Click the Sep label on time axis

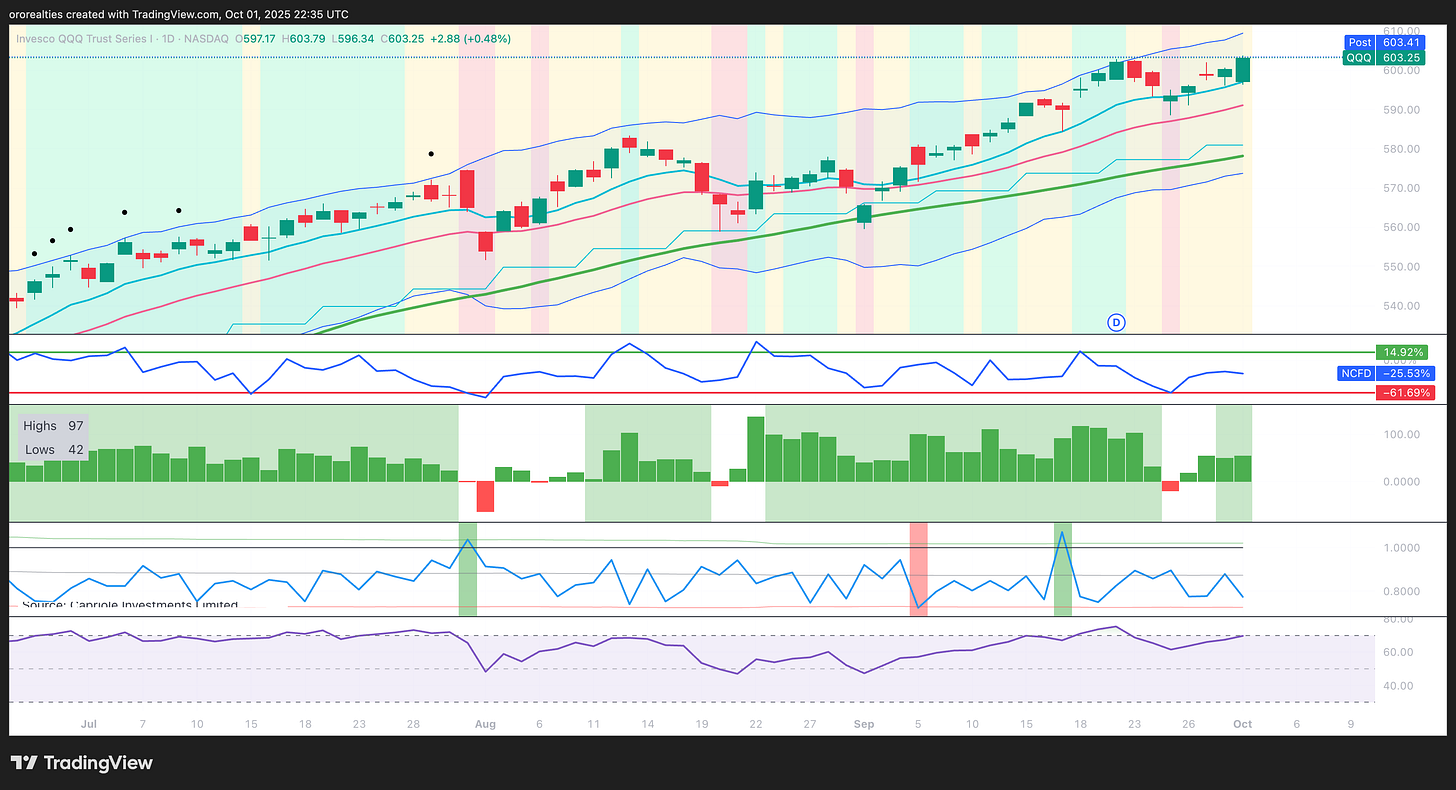coord(864,723)
